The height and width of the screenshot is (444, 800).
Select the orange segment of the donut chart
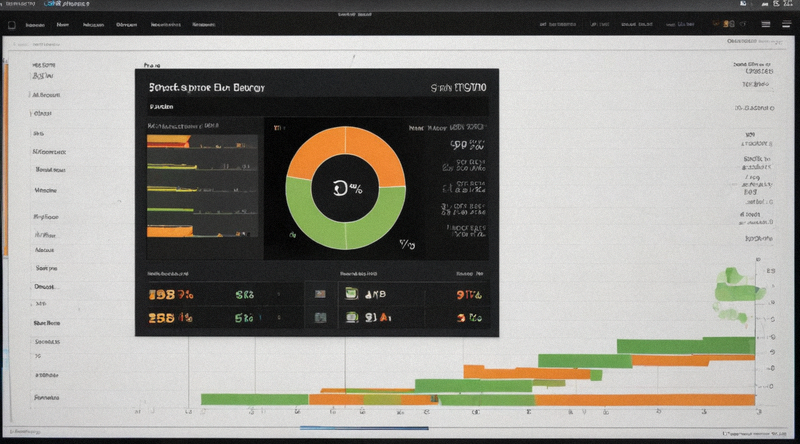[347, 153]
